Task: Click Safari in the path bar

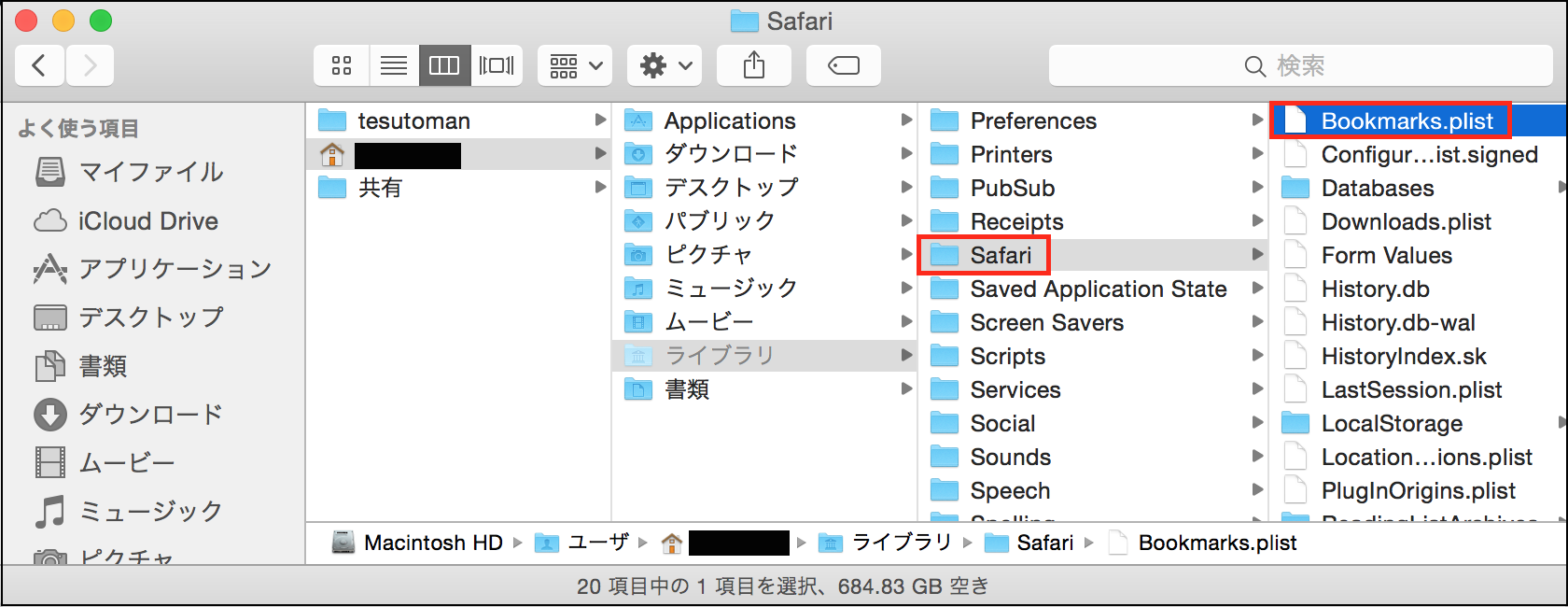Action: [x=1029, y=543]
